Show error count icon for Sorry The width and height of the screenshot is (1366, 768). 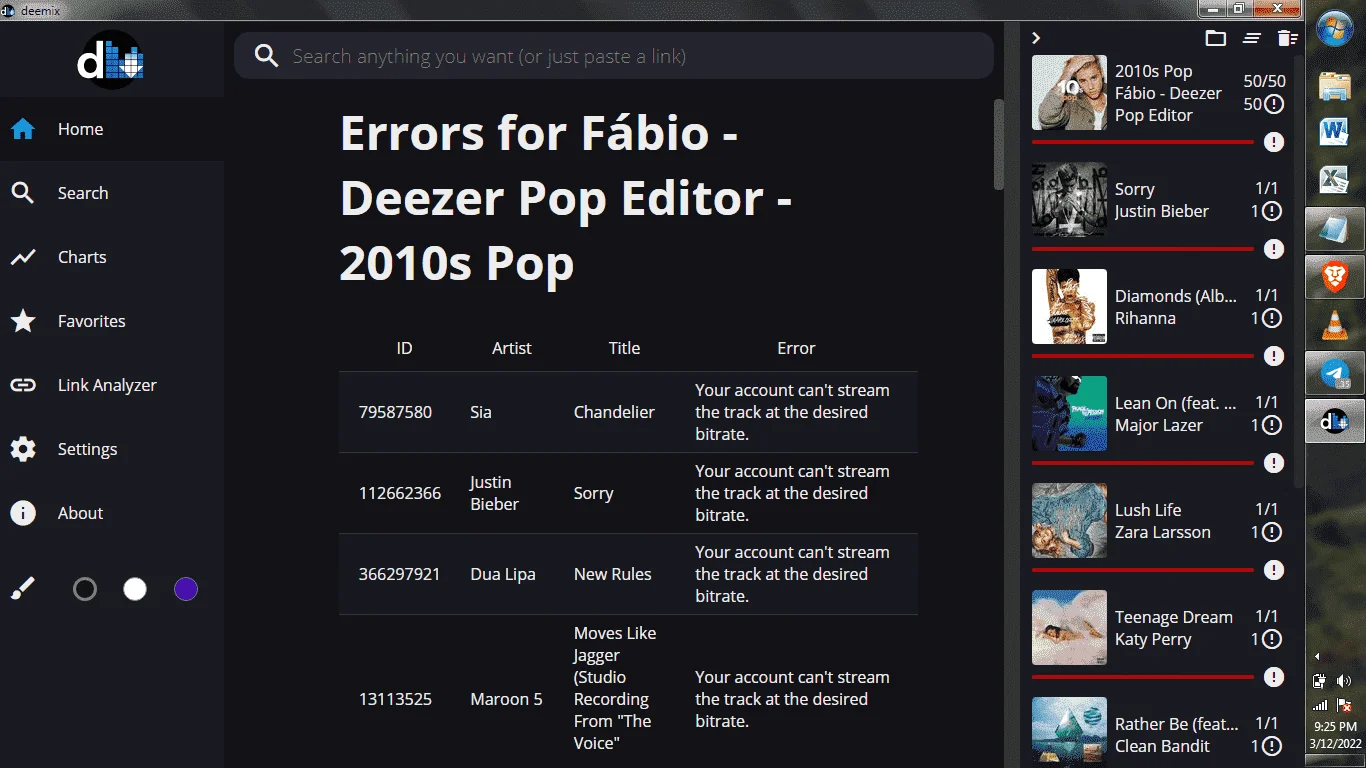point(1271,211)
